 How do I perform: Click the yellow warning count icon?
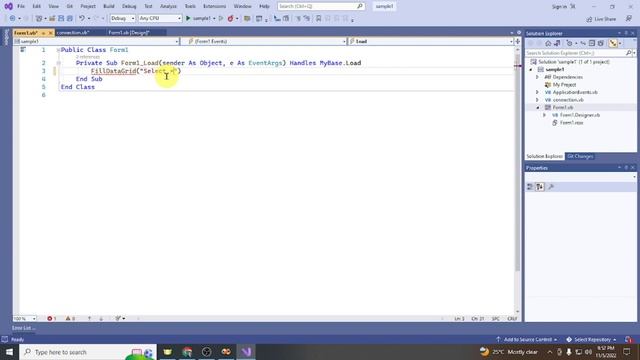pos(68,318)
